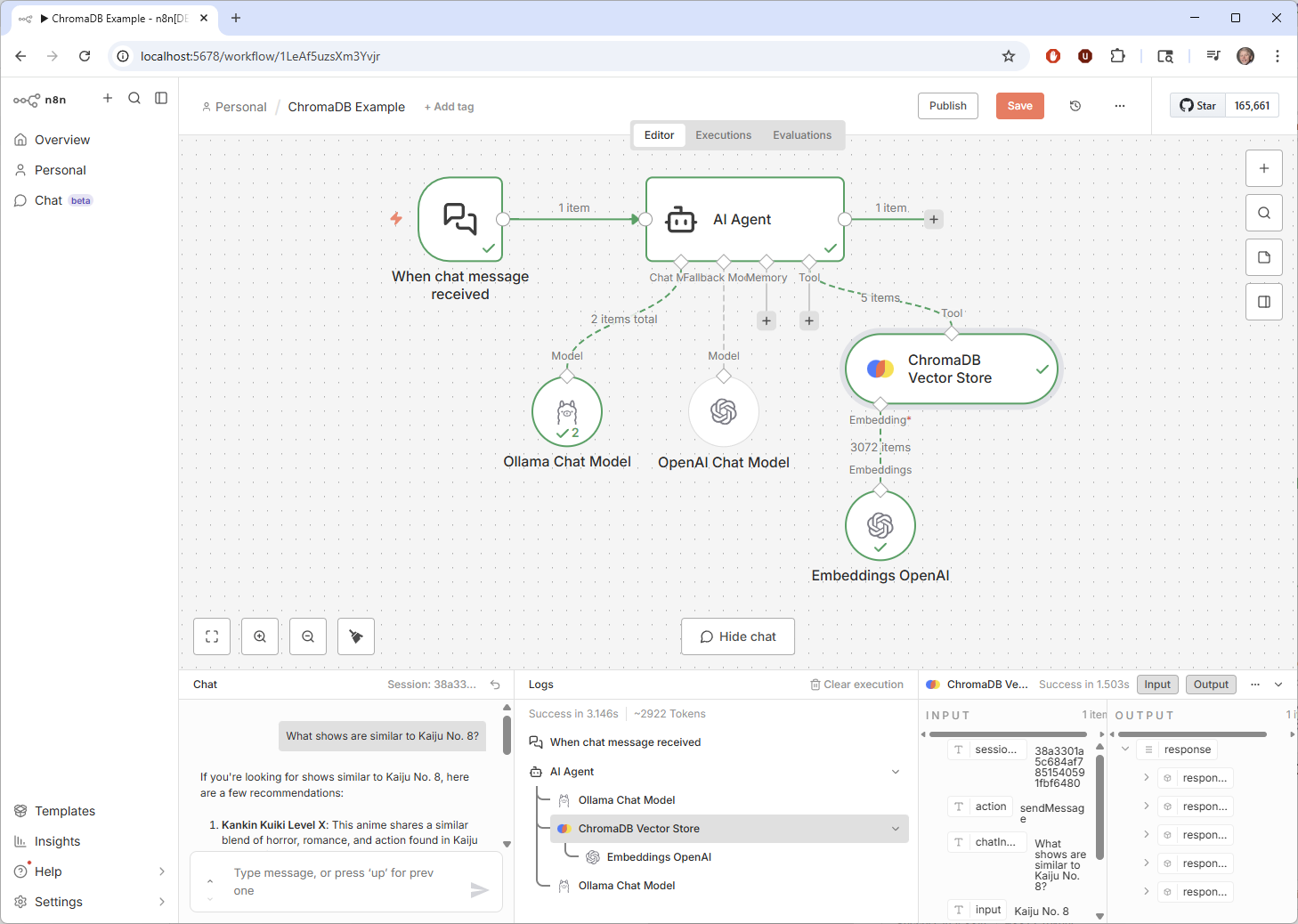This screenshot has height=924, width=1298.
Task: Collapse the response output tree
Action: tap(1125, 750)
